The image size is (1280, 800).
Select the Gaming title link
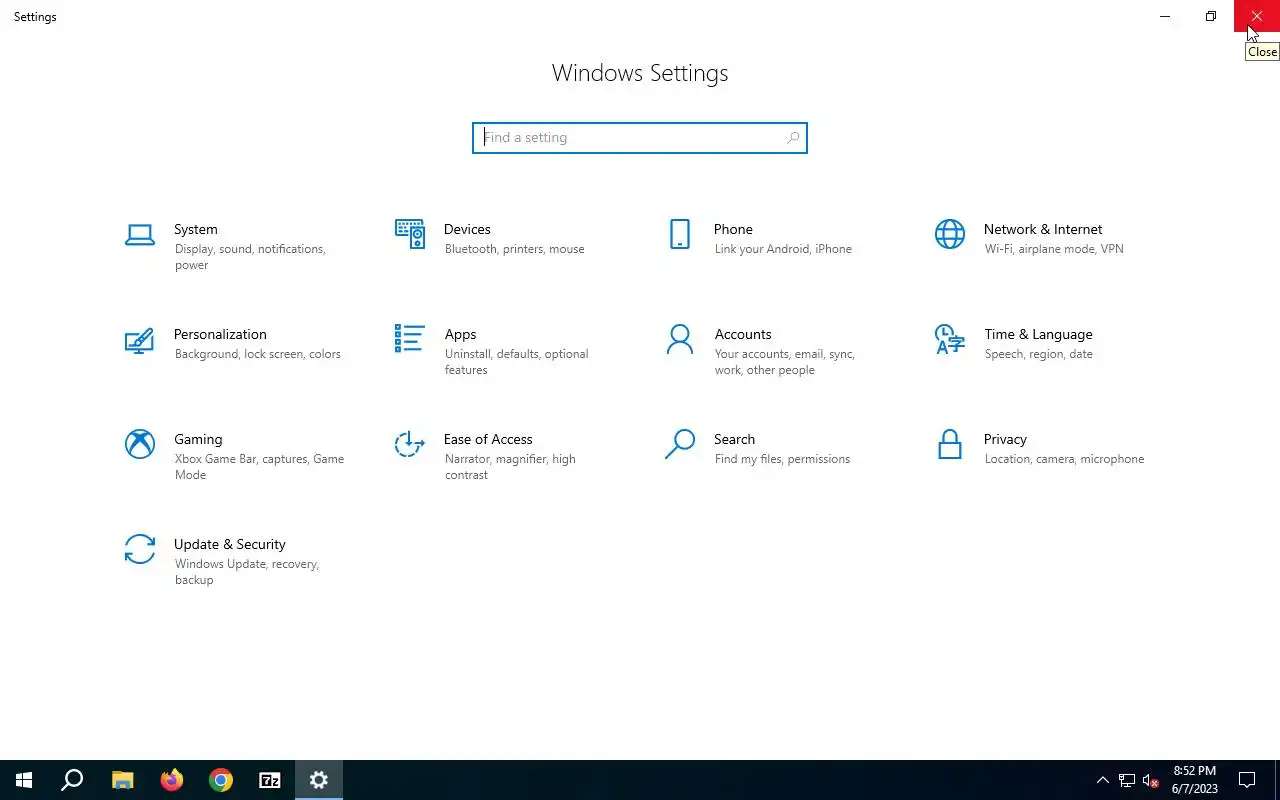tap(198, 439)
